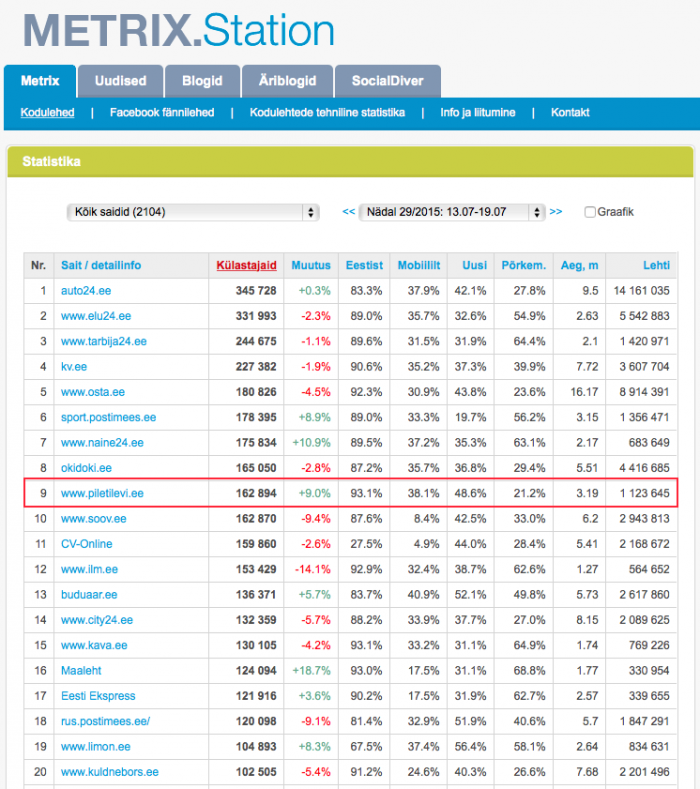
Task: Open www.limon.ee site details
Action: (96, 746)
